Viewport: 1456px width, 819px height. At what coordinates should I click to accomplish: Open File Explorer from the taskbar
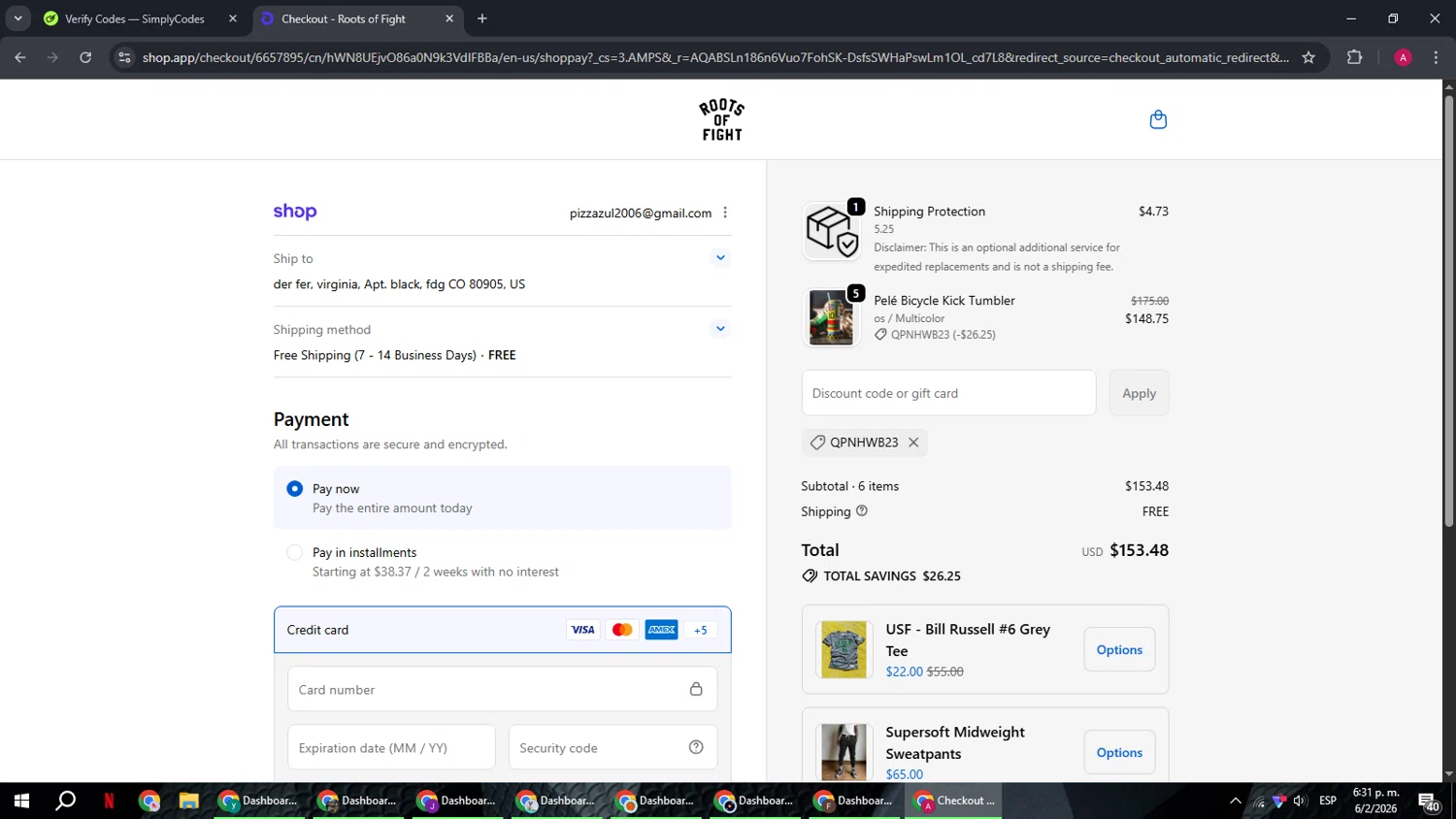tap(188, 801)
